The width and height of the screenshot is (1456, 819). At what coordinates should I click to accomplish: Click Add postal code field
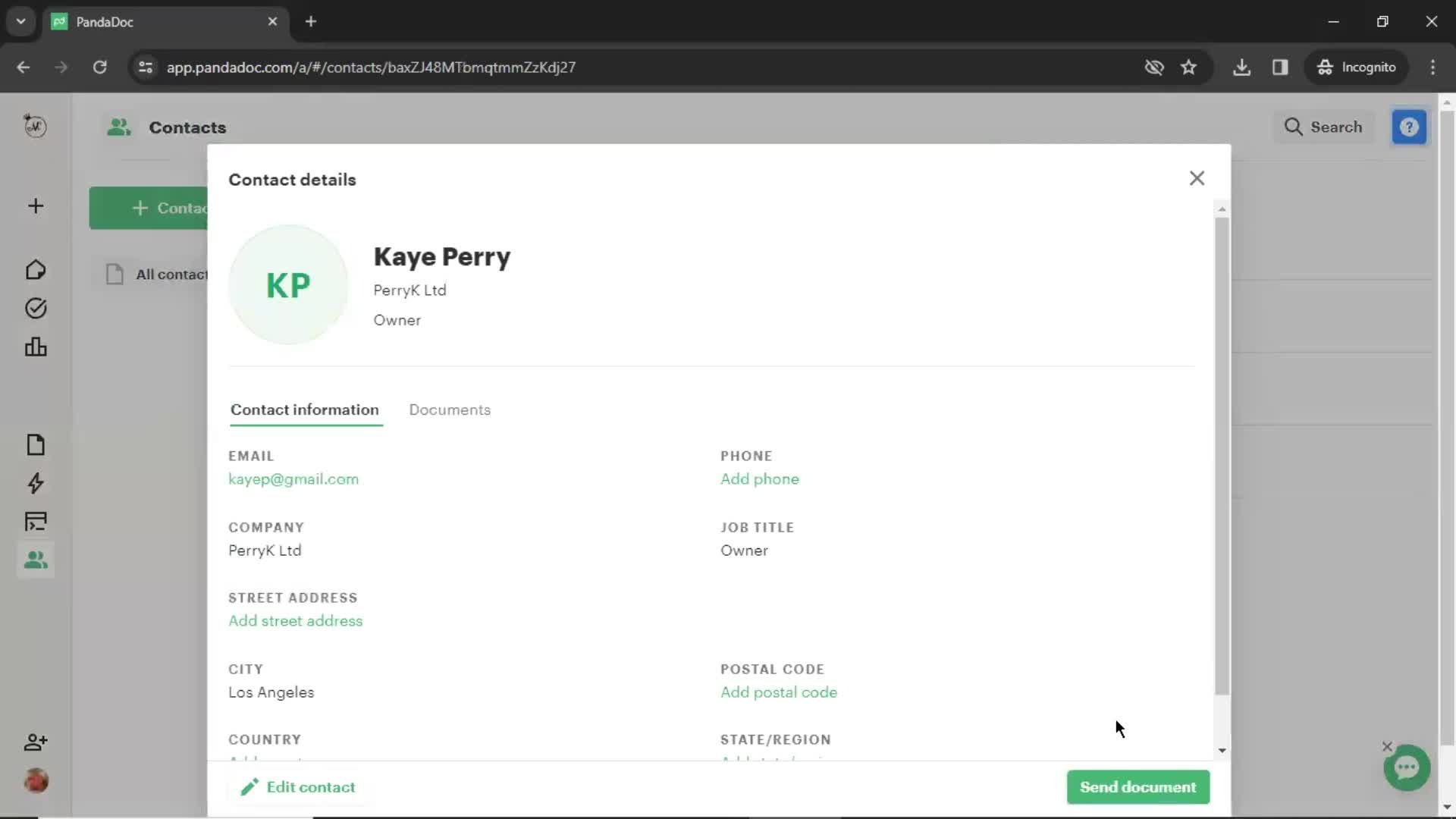tap(779, 692)
